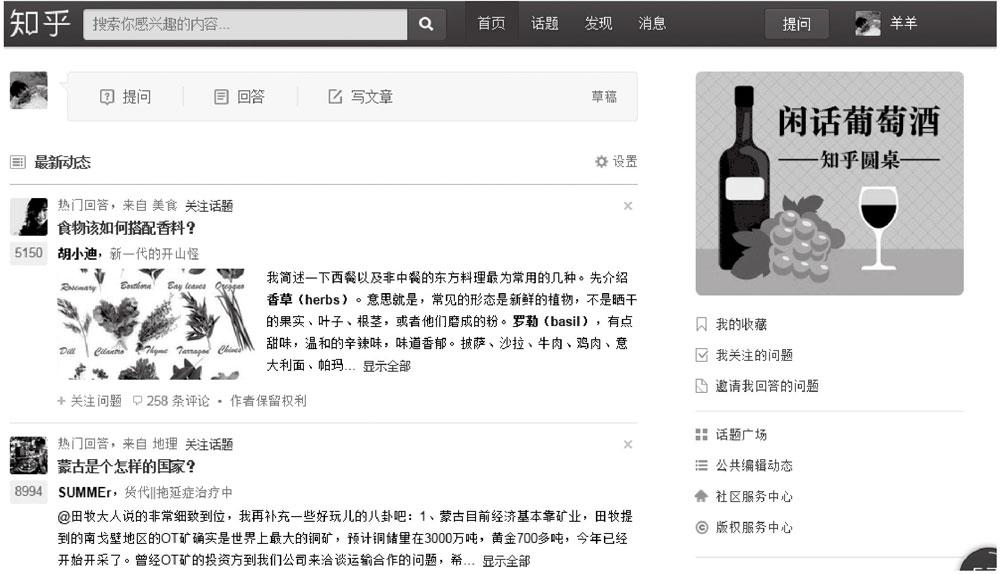Dismiss the 蒙古是个怎样的国家 feed item

click(628, 445)
